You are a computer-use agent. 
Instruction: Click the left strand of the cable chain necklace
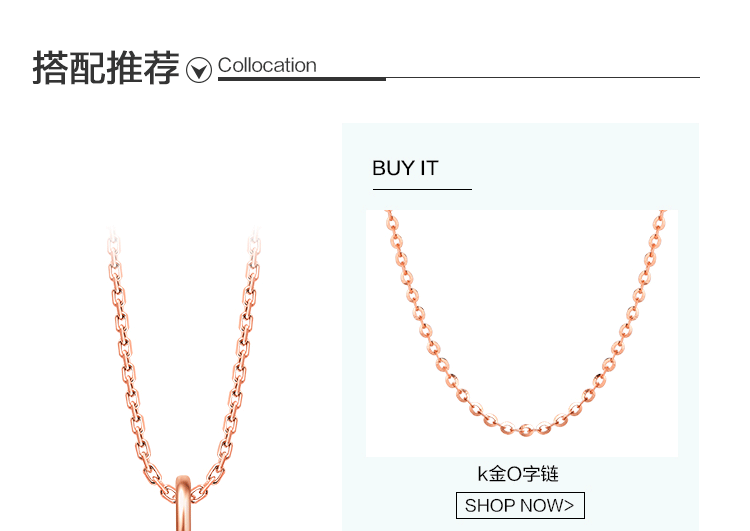[129, 364]
